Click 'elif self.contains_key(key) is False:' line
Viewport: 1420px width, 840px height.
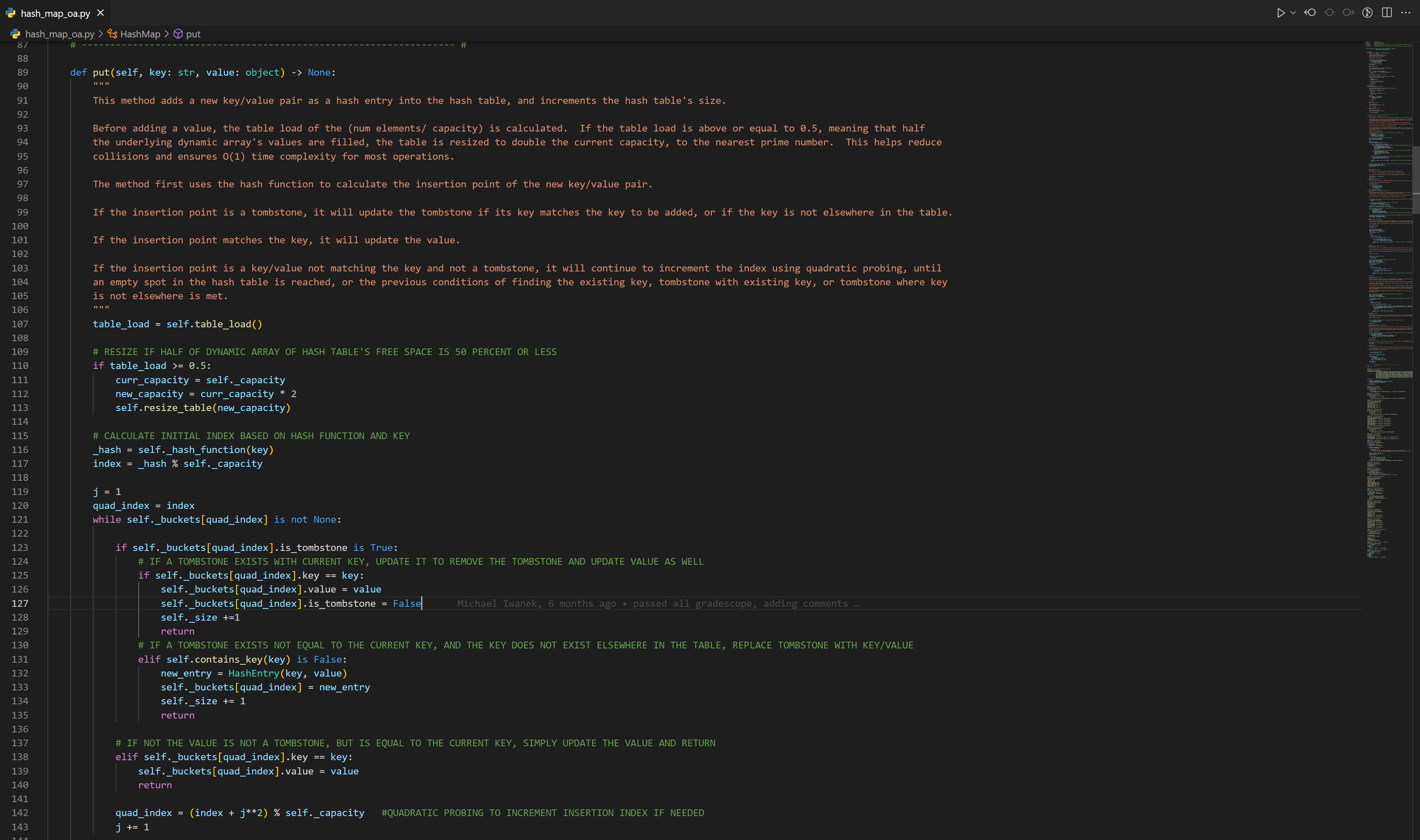click(242, 659)
